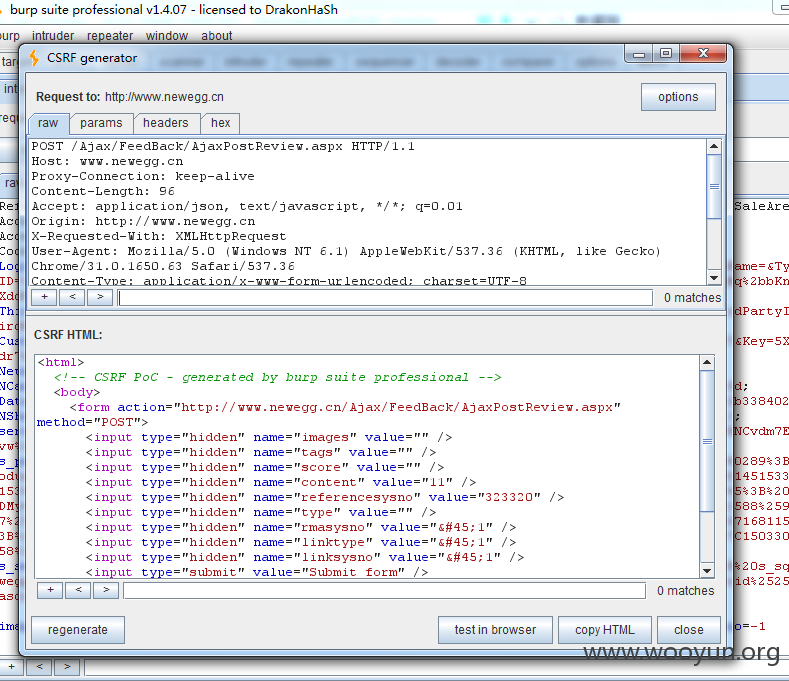Click the 'Content-Length: 96' header line
The width and height of the screenshot is (789, 681).
coord(103,191)
